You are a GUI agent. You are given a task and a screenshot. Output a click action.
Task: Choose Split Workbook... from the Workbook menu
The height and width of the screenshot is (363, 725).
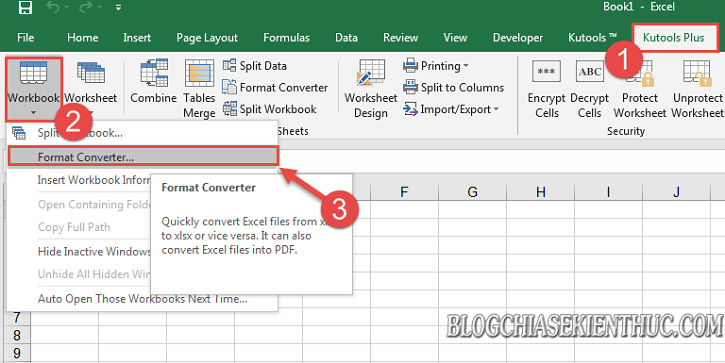(x=142, y=133)
